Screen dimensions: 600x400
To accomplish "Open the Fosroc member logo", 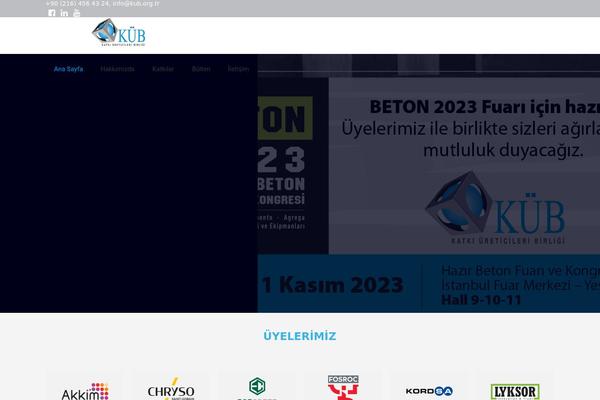I will (343, 387).
